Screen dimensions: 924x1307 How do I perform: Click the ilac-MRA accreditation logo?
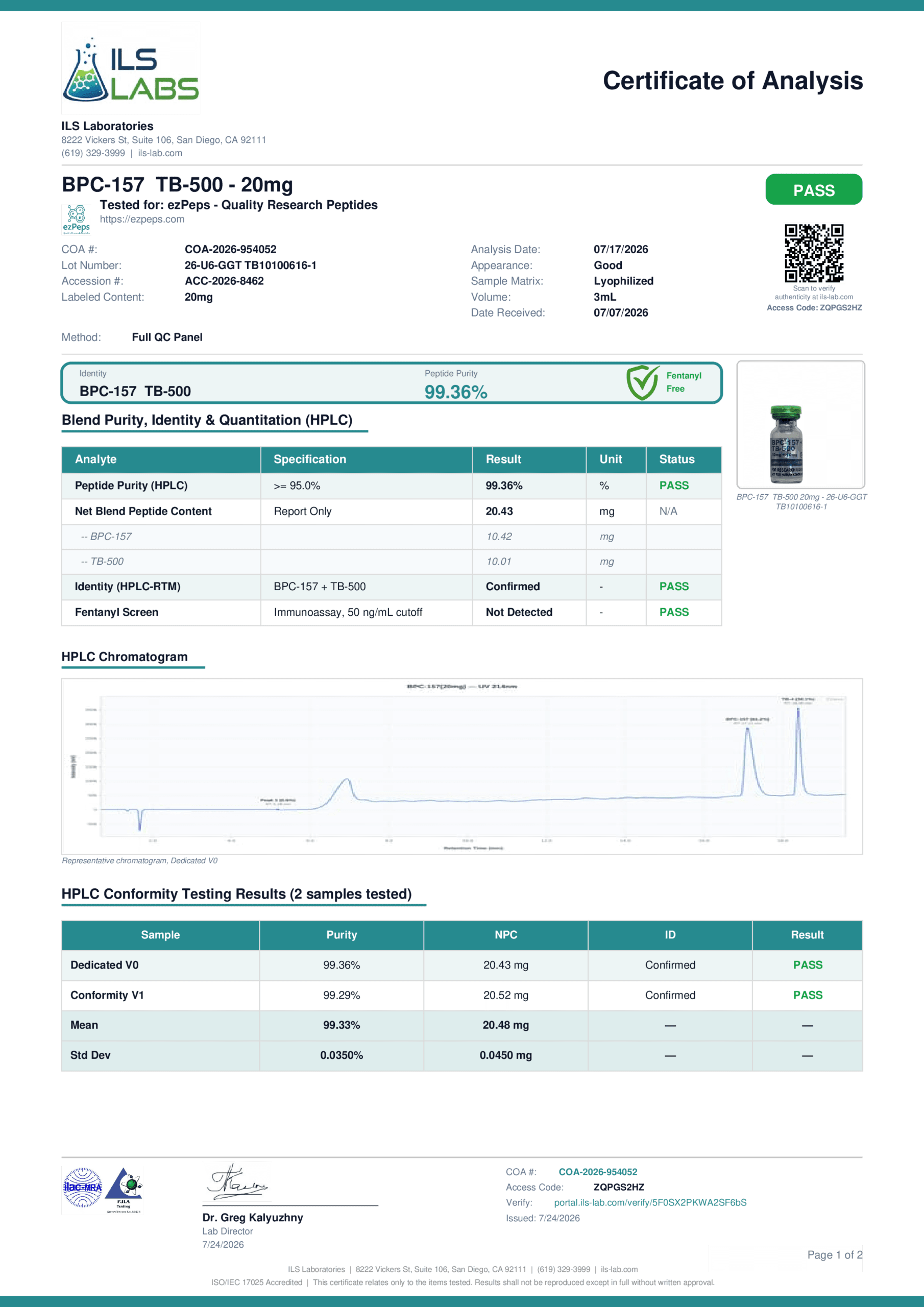pyautogui.click(x=83, y=1188)
